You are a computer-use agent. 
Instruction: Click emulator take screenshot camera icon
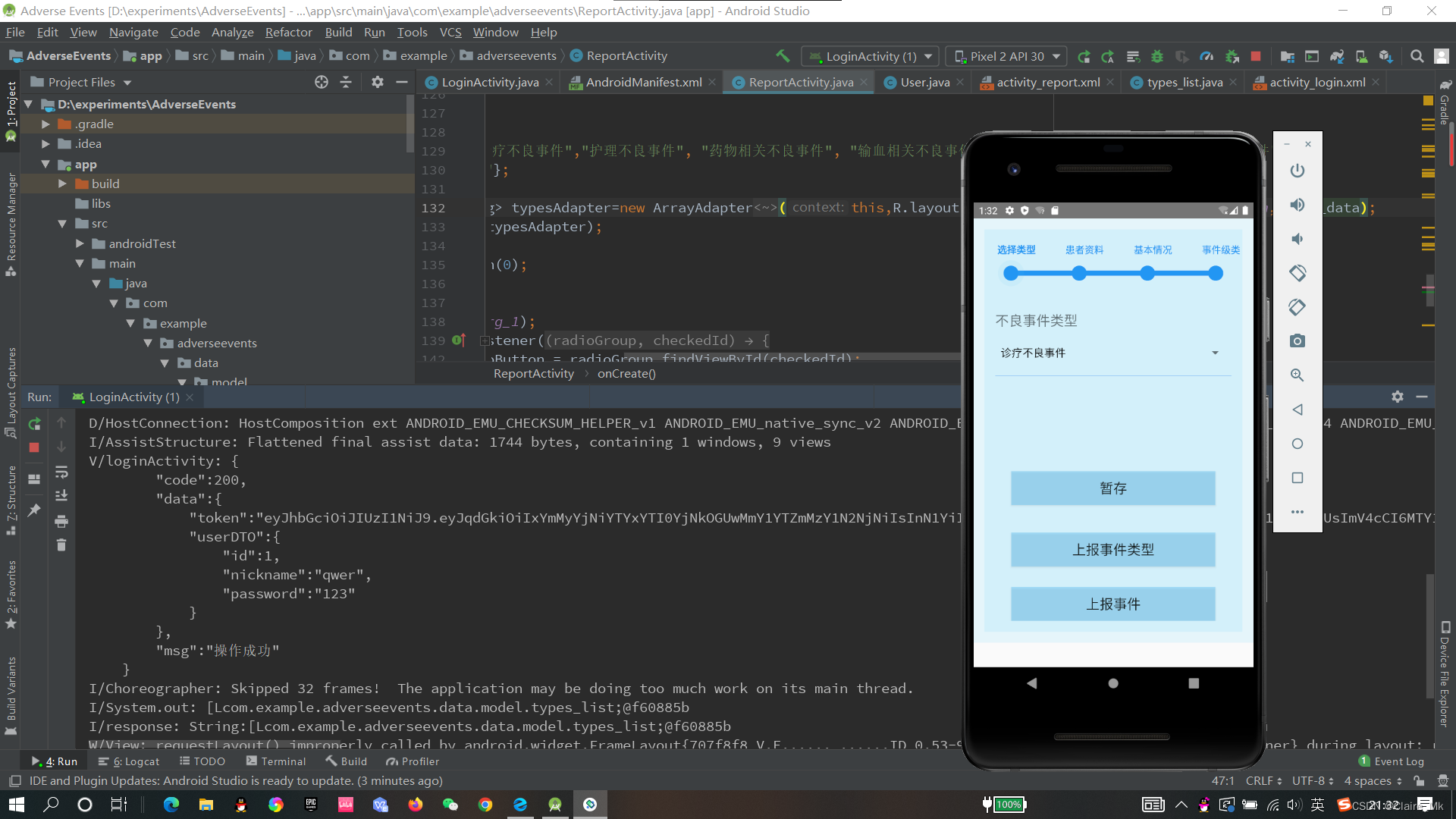click(x=1298, y=341)
